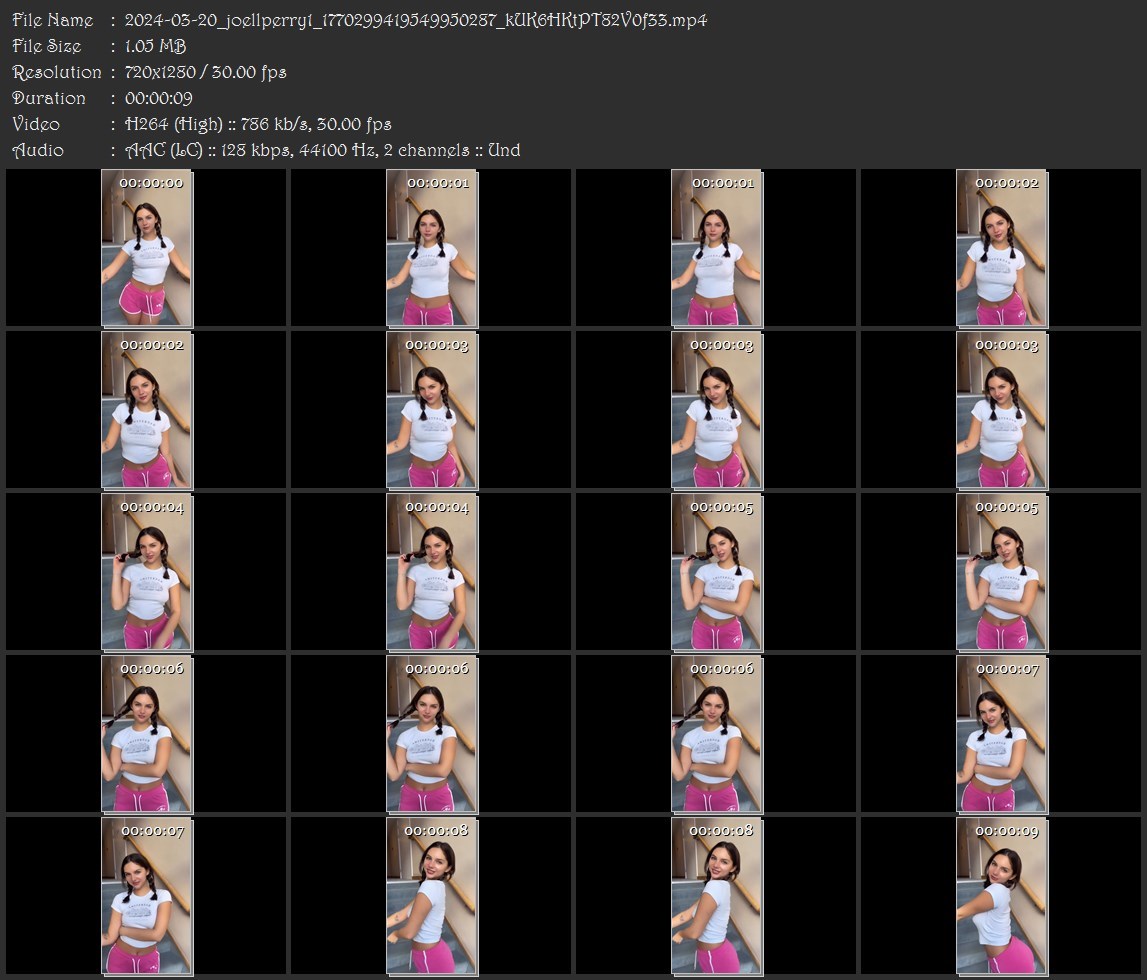Pick the first thumbnail stamped 00:00:07
The height and width of the screenshot is (980, 1147).
pos(1001,734)
